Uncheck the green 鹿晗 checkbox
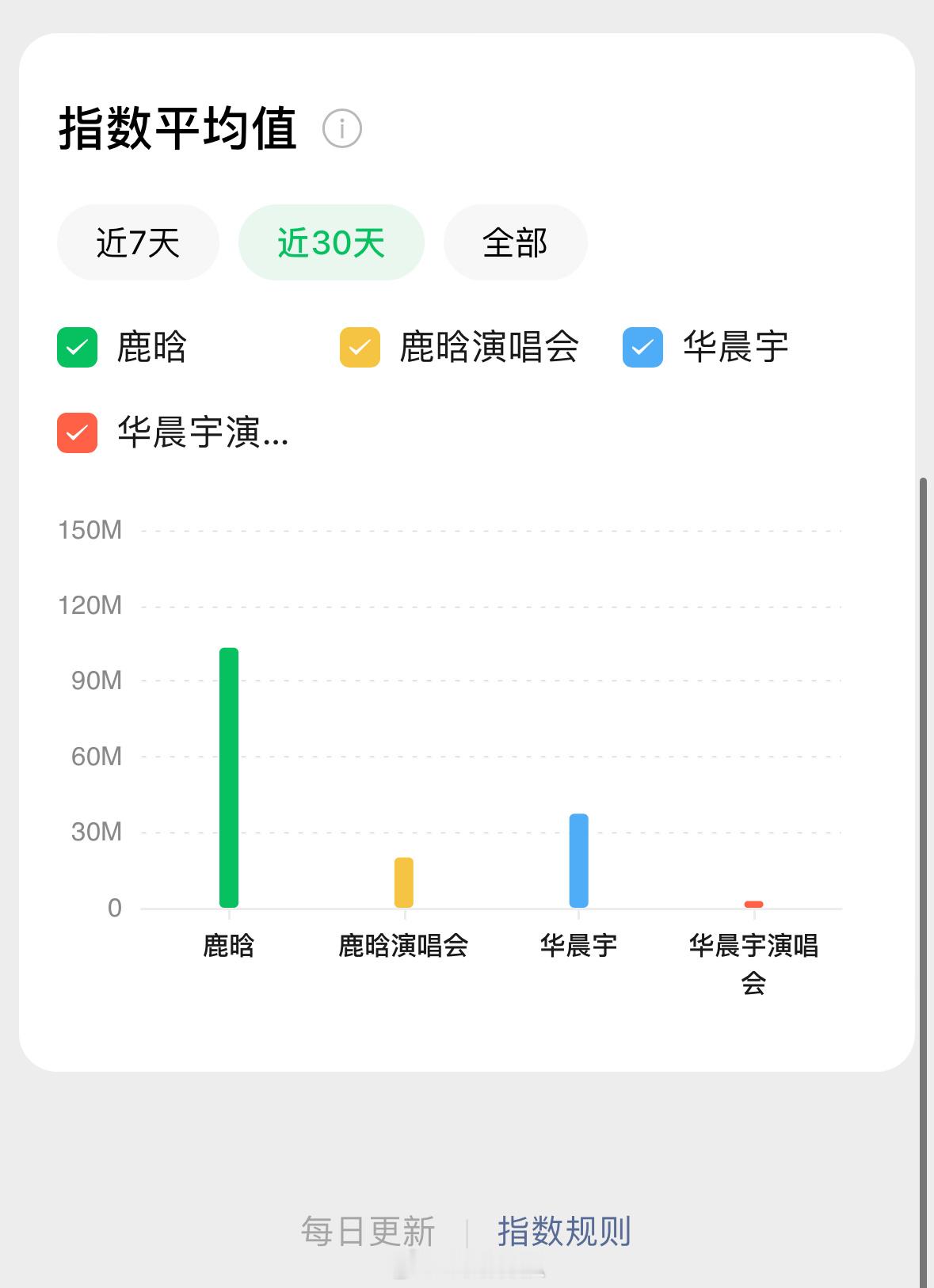This screenshot has width=934, height=1288. point(77,348)
